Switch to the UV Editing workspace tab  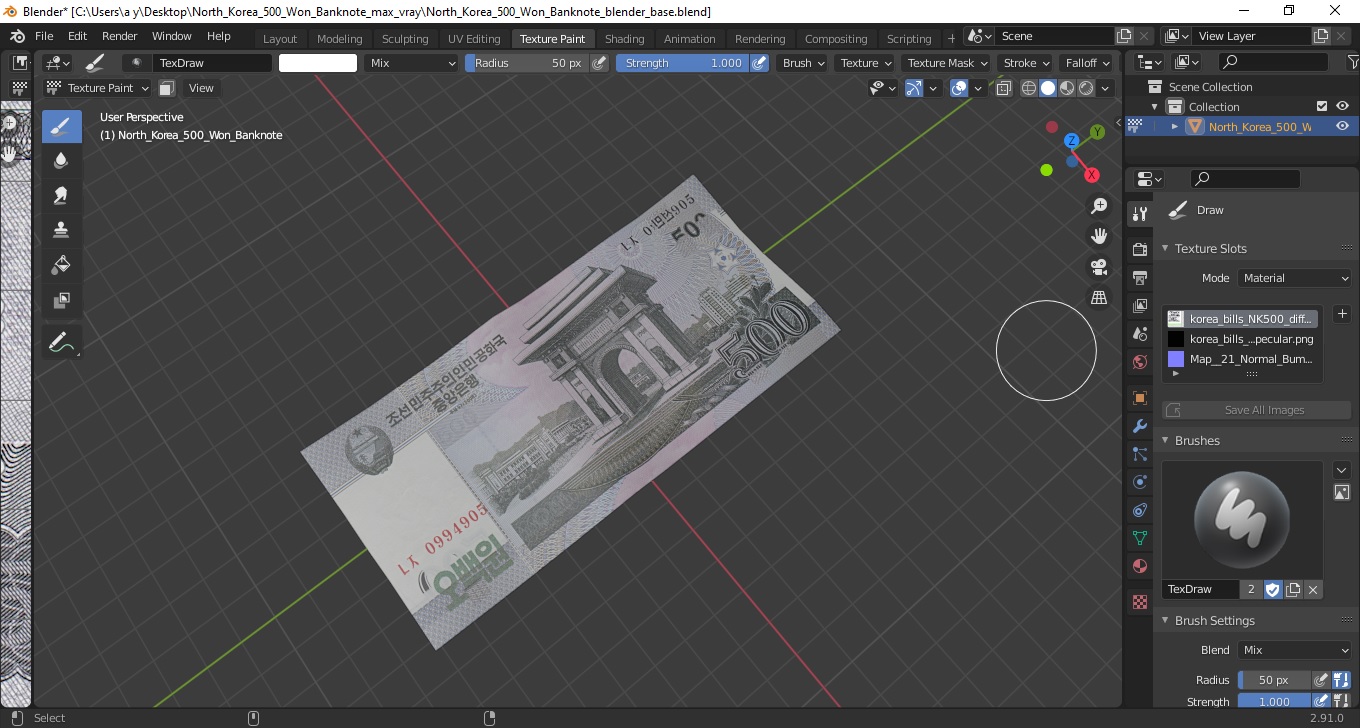474,39
